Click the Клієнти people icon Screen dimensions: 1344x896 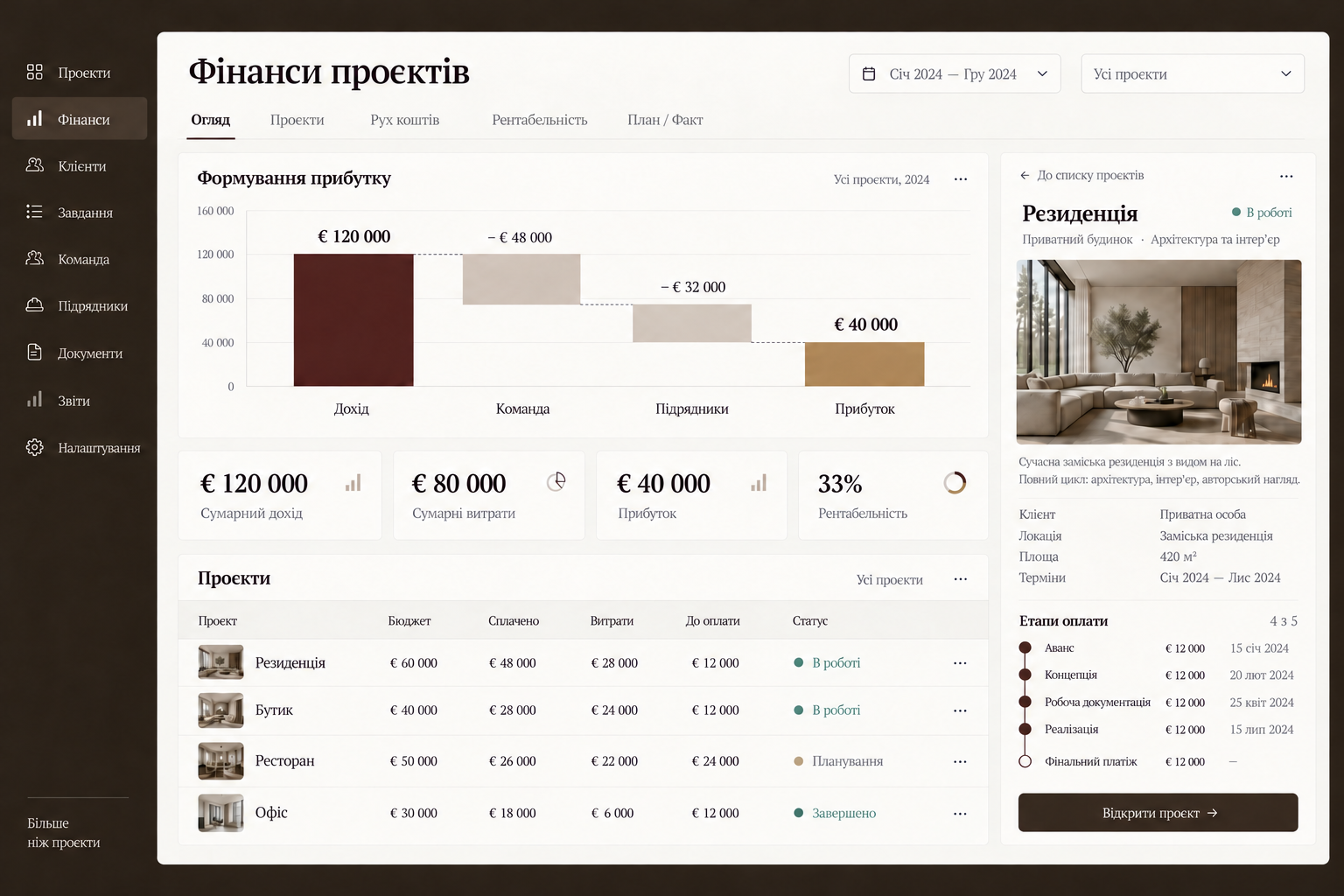point(35,165)
